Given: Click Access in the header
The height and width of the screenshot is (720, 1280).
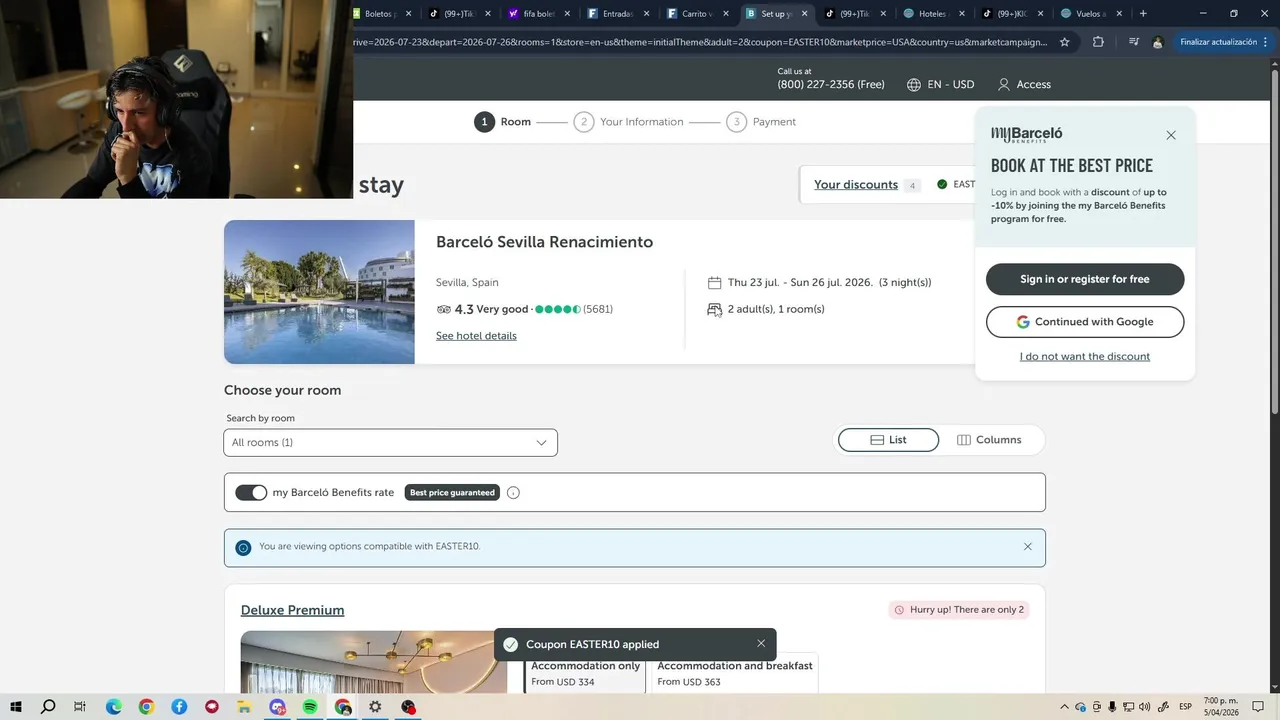Looking at the screenshot, I should coord(1033,85).
